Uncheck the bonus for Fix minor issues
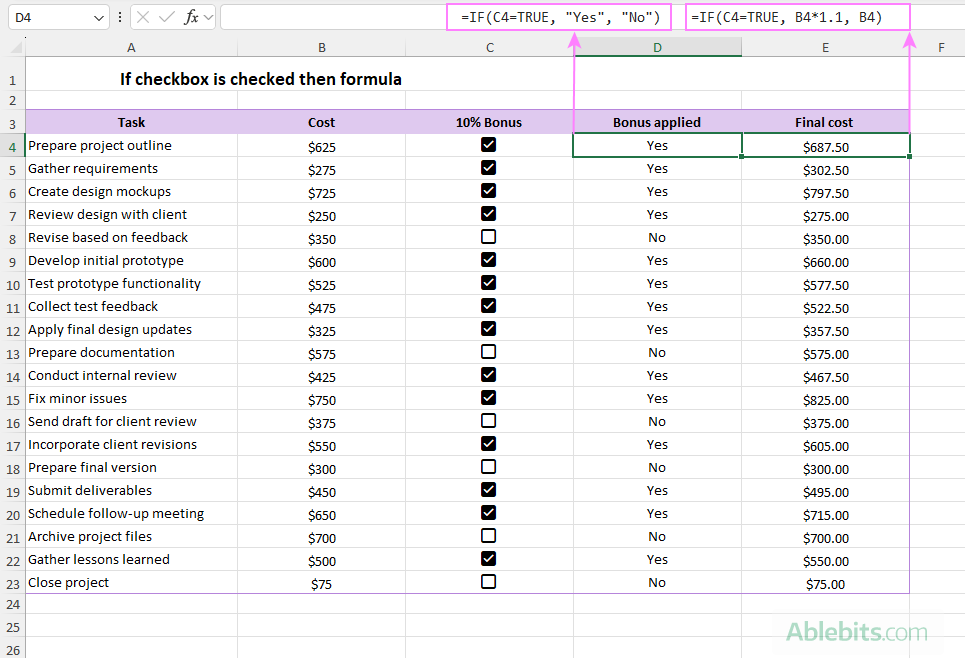Viewport: 965px width, 658px height. point(488,397)
